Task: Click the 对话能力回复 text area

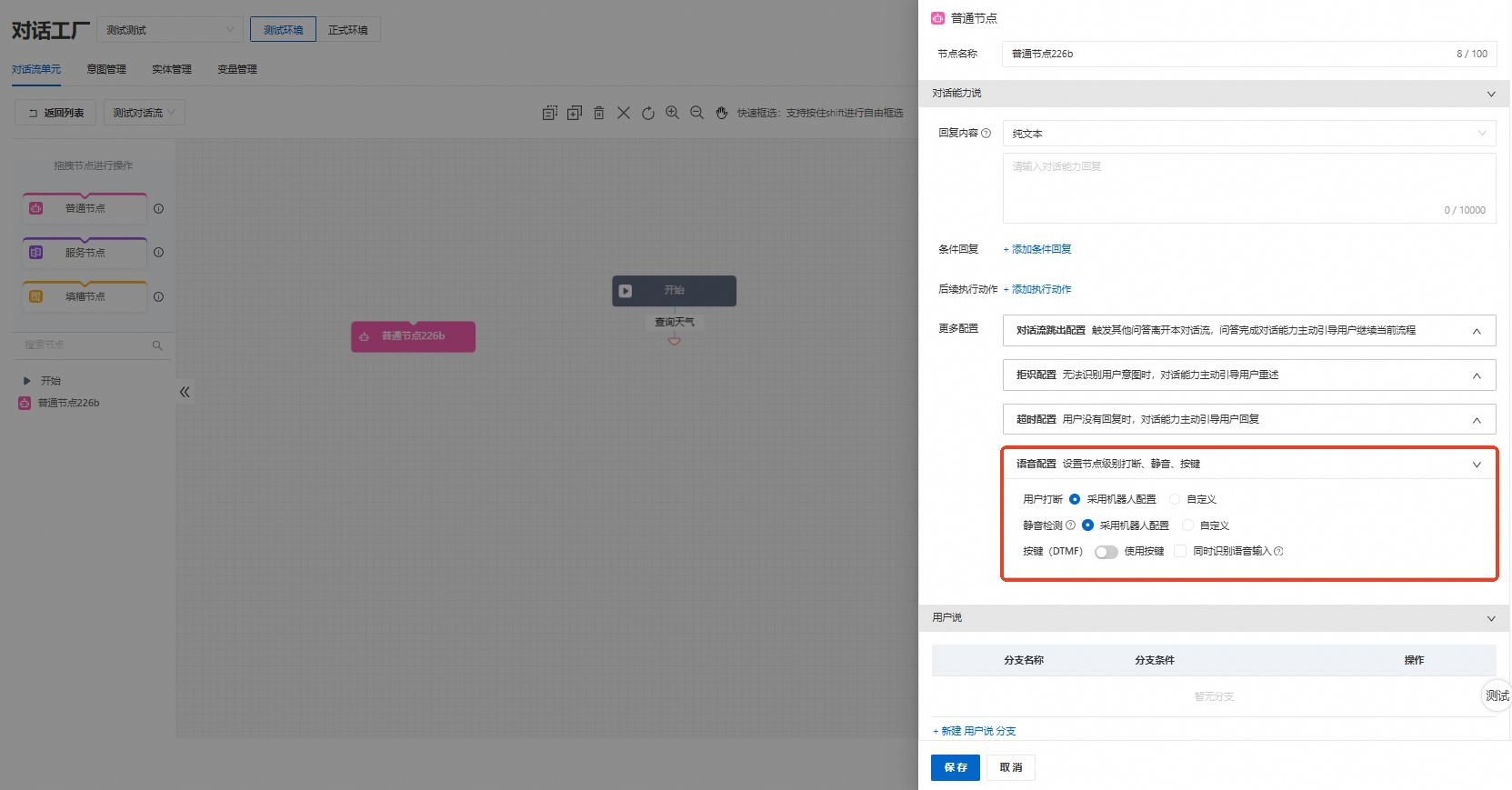Action: (1249, 188)
